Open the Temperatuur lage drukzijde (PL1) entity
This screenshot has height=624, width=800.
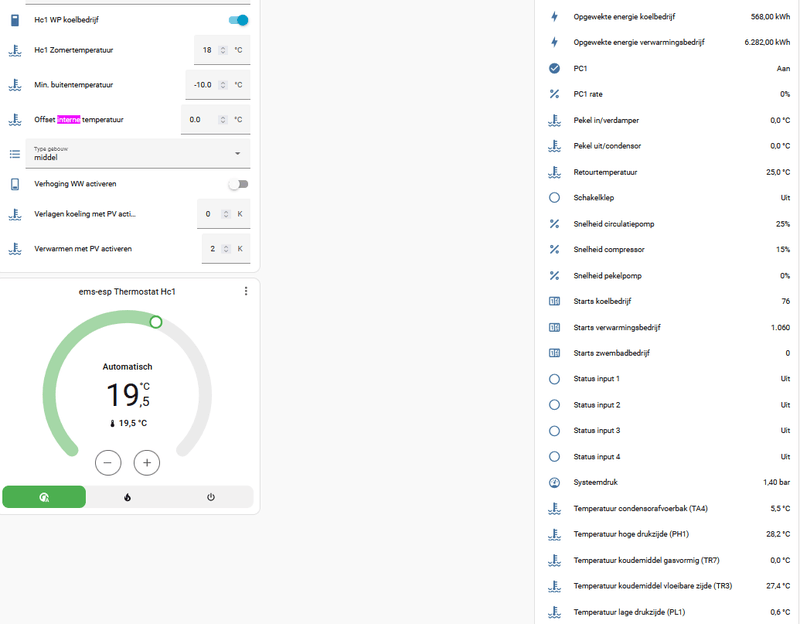(669, 612)
